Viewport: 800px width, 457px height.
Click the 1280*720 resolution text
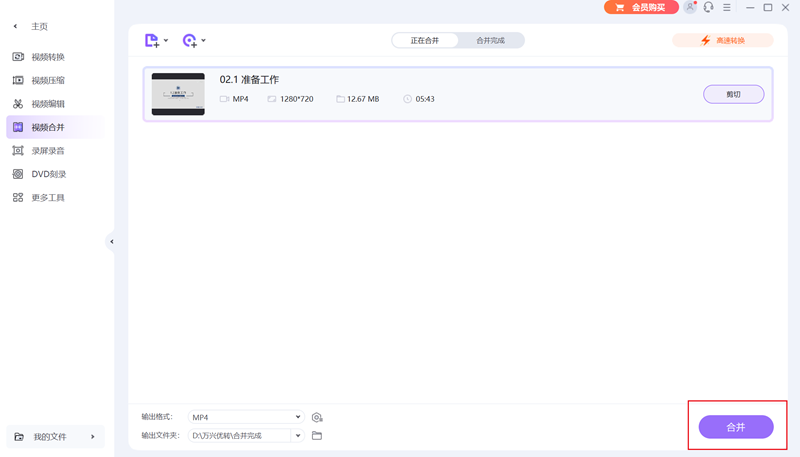click(296, 99)
